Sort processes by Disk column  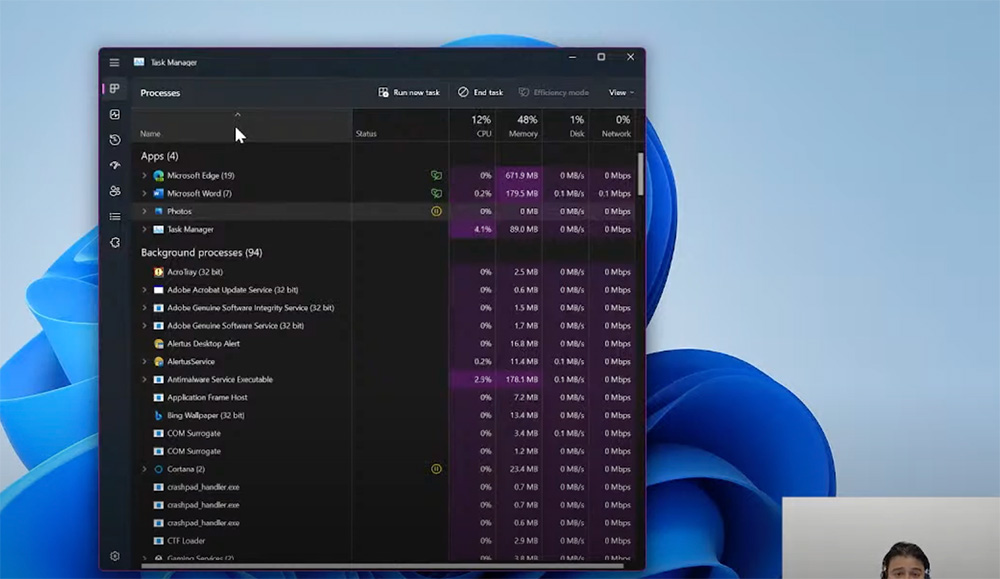pos(566,125)
